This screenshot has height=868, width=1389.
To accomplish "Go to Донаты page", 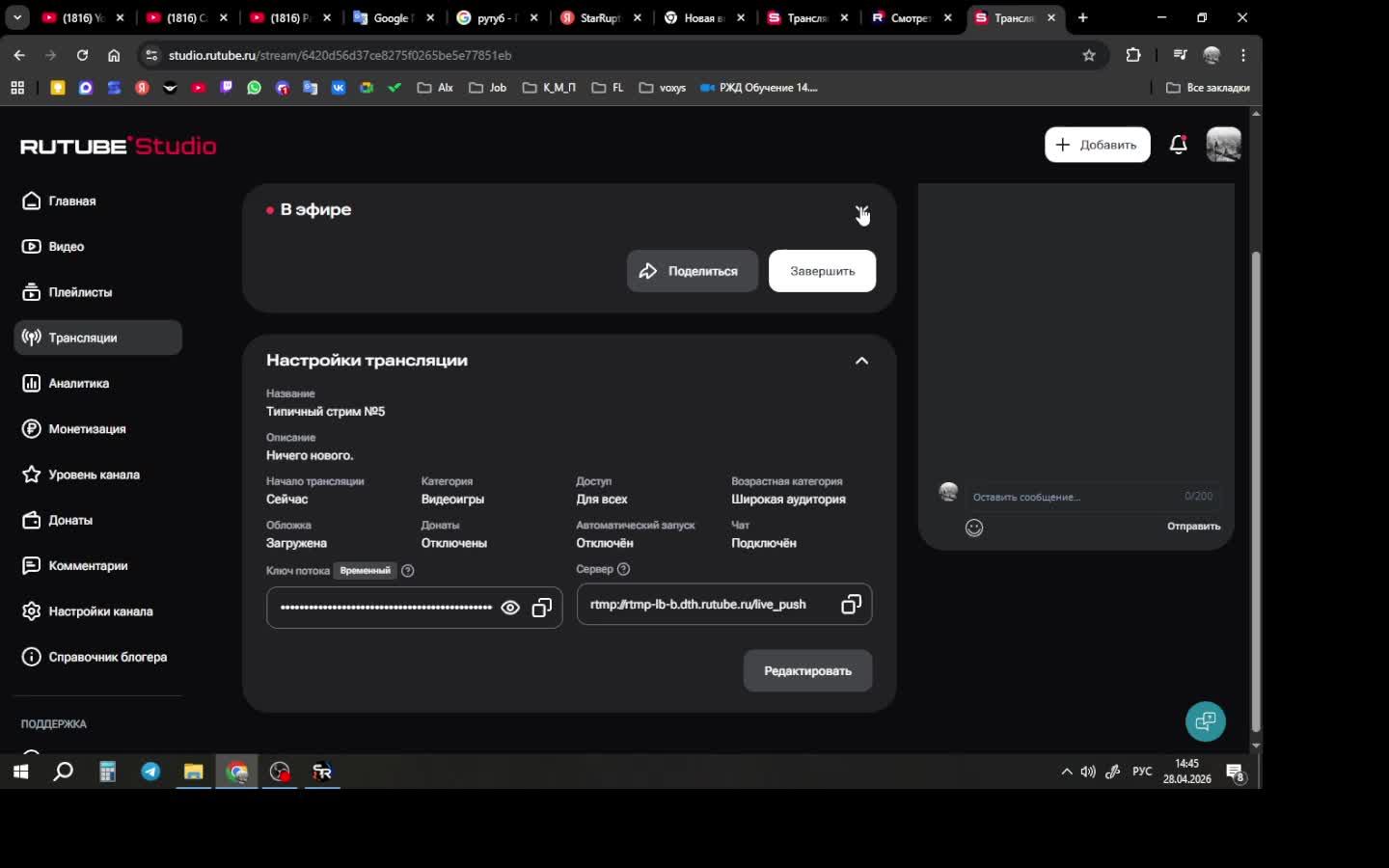I will [x=57, y=520].
